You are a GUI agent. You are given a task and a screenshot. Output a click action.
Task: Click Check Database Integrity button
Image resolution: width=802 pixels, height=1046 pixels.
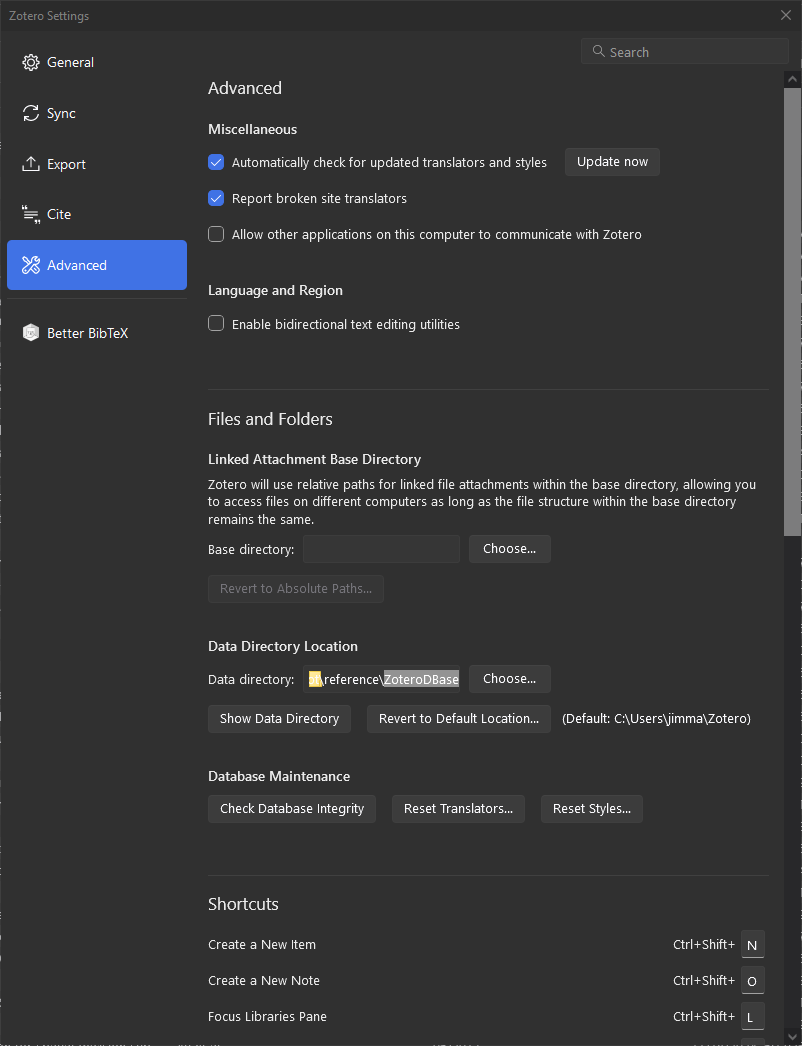click(292, 809)
